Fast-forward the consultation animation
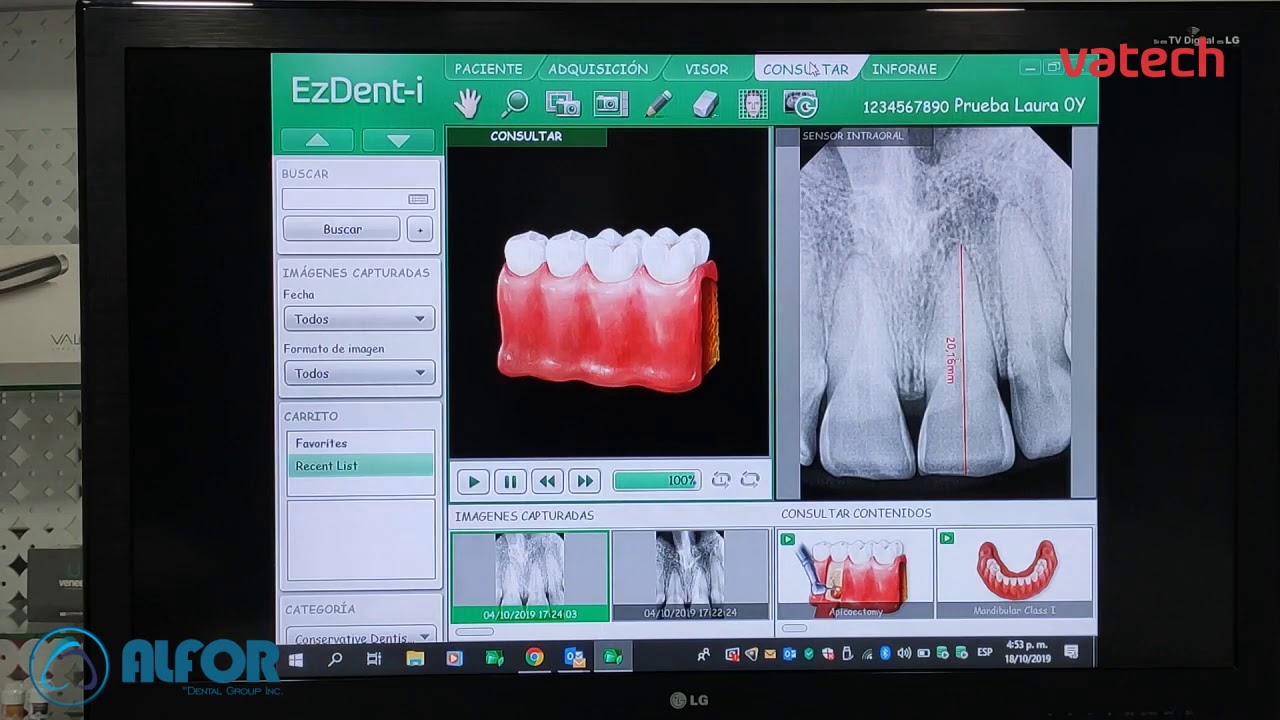1280x720 pixels. tap(584, 481)
